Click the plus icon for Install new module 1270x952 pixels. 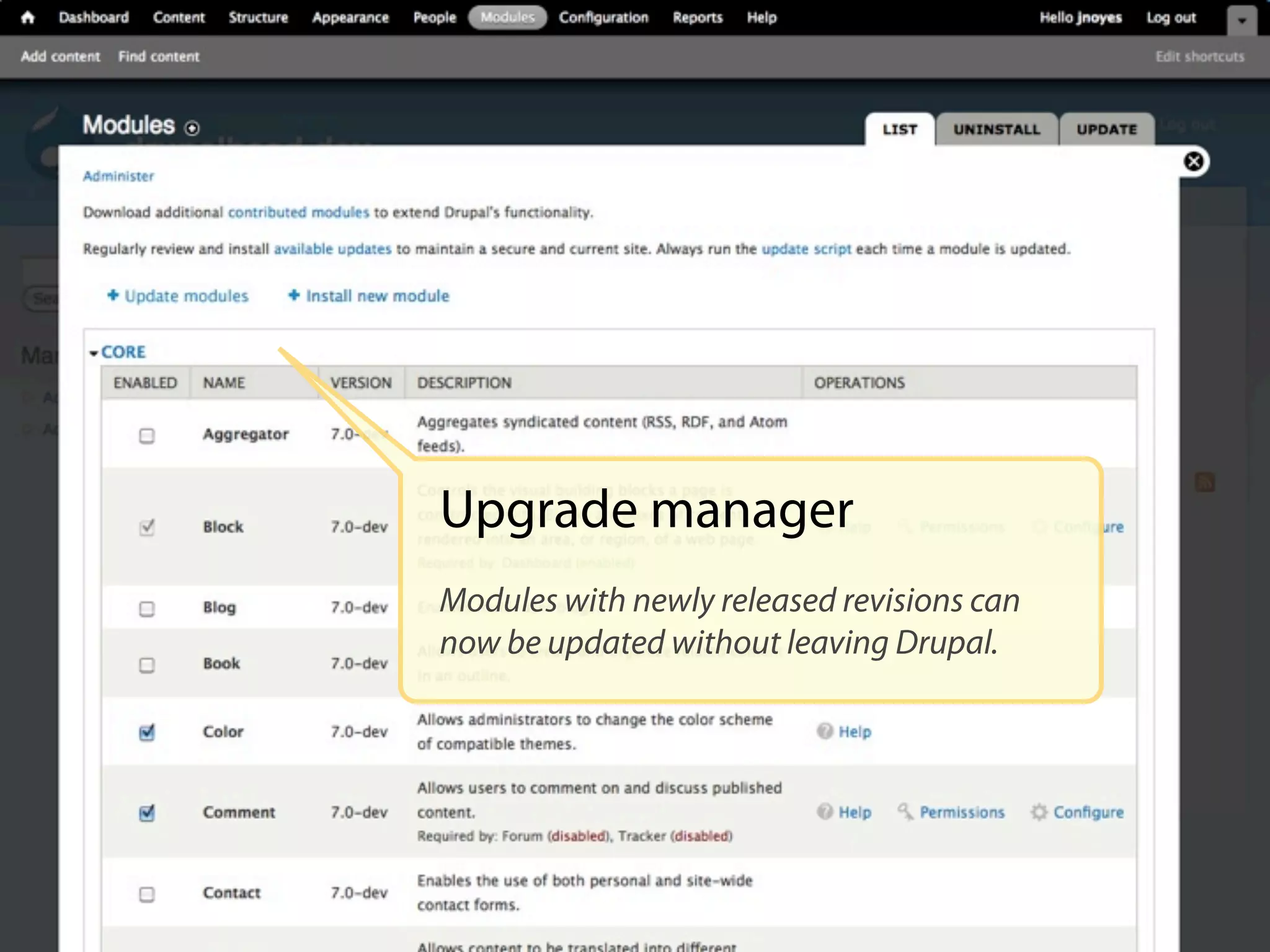[294, 296]
